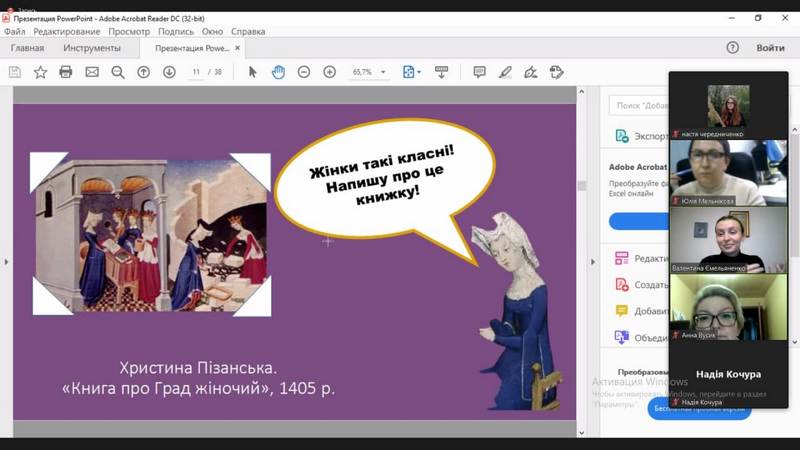Click the document vertical scrollbar thumb
This screenshot has height=450, width=800.
[x=582, y=186]
